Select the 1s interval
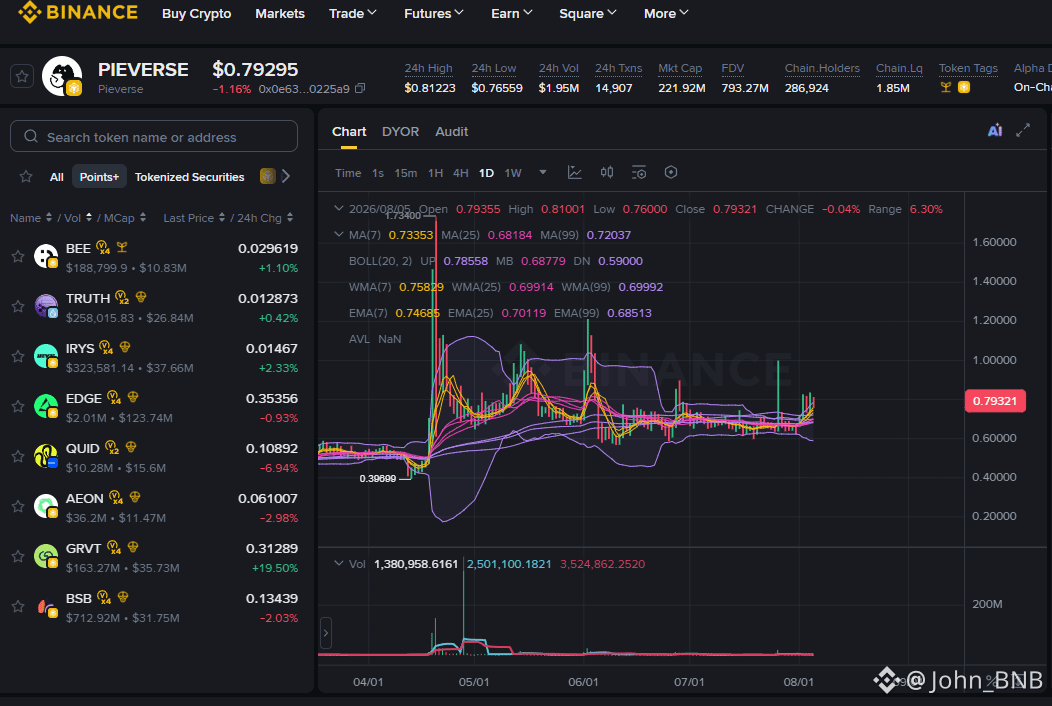This screenshot has height=706, width=1052. point(378,173)
